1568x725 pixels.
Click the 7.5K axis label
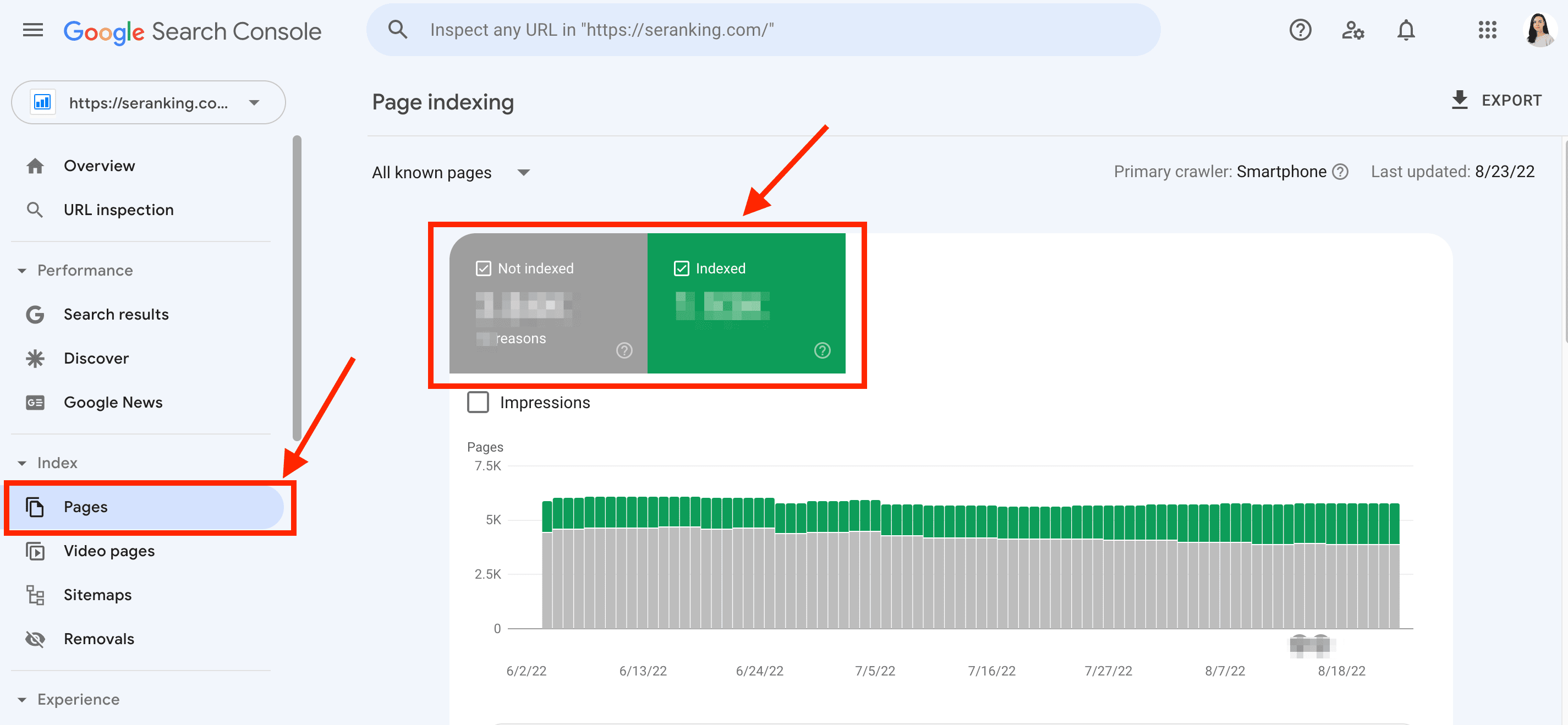click(487, 466)
